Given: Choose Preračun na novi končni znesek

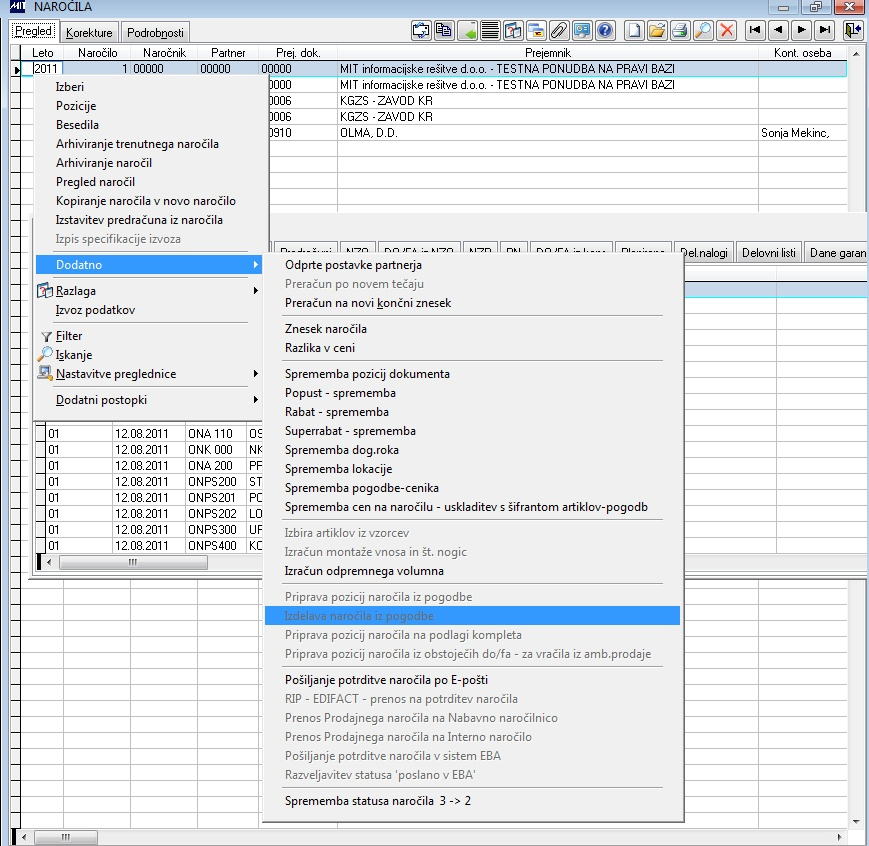Looking at the screenshot, I should (368, 303).
